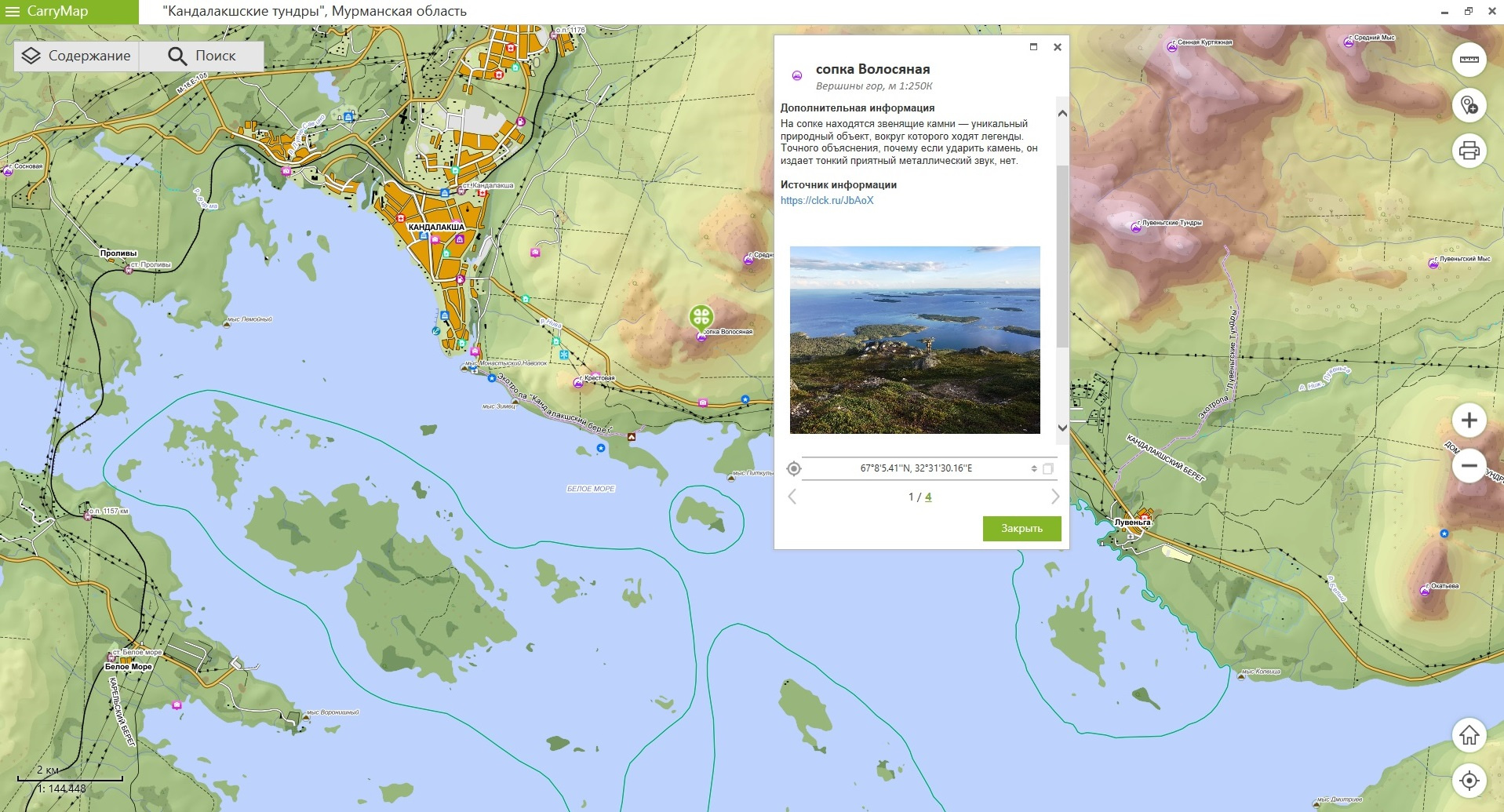
Task: Select the ruler measurement tool
Action: (1469, 60)
